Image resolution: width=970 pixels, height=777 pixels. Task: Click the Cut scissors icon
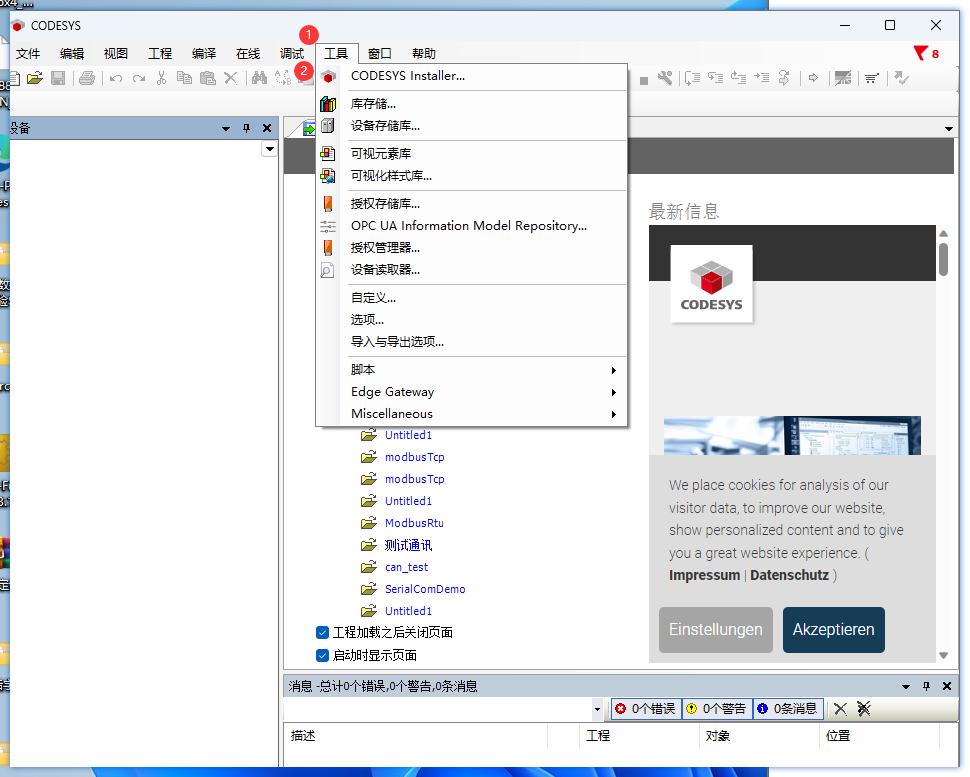(x=161, y=78)
